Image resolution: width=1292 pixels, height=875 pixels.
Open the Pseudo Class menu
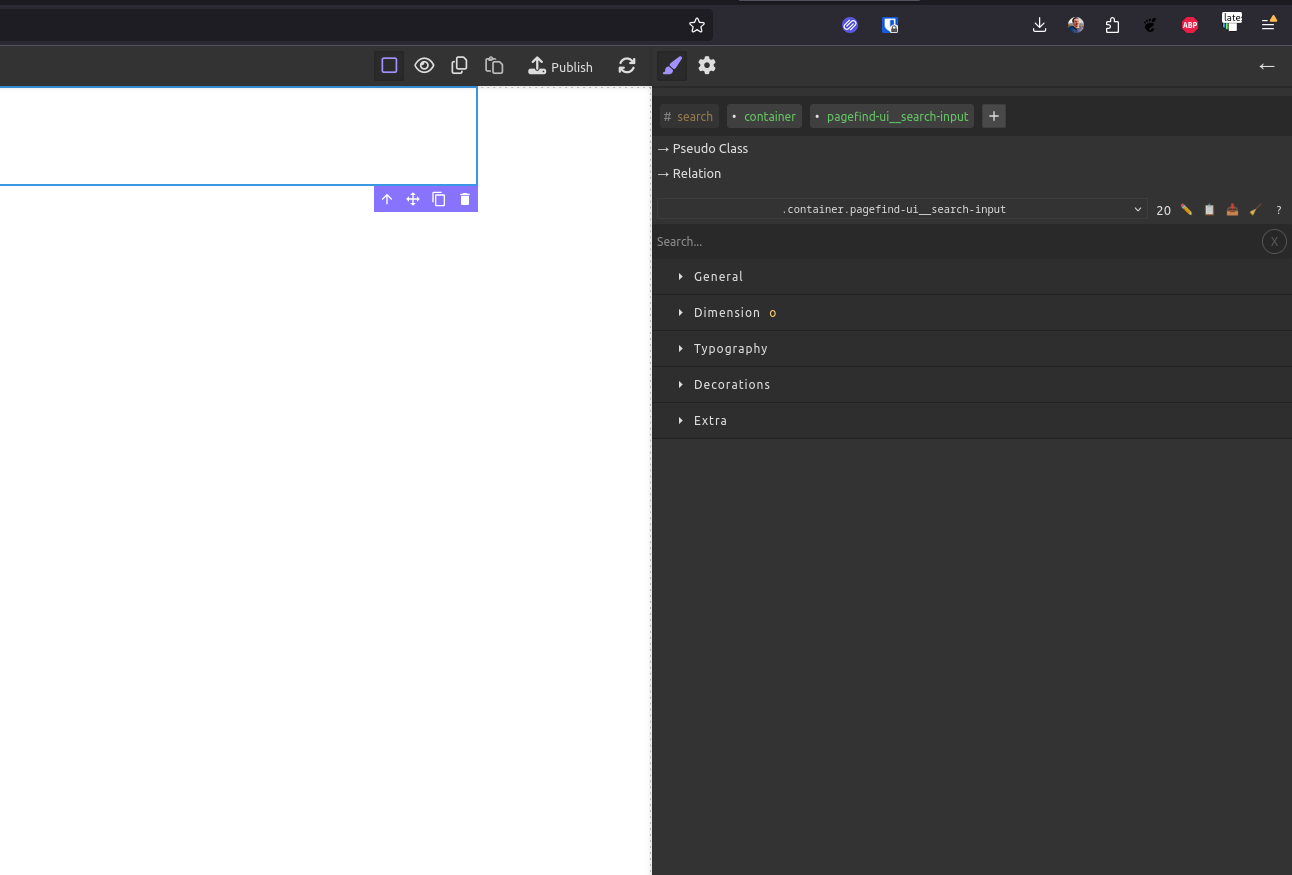tap(703, 148)
